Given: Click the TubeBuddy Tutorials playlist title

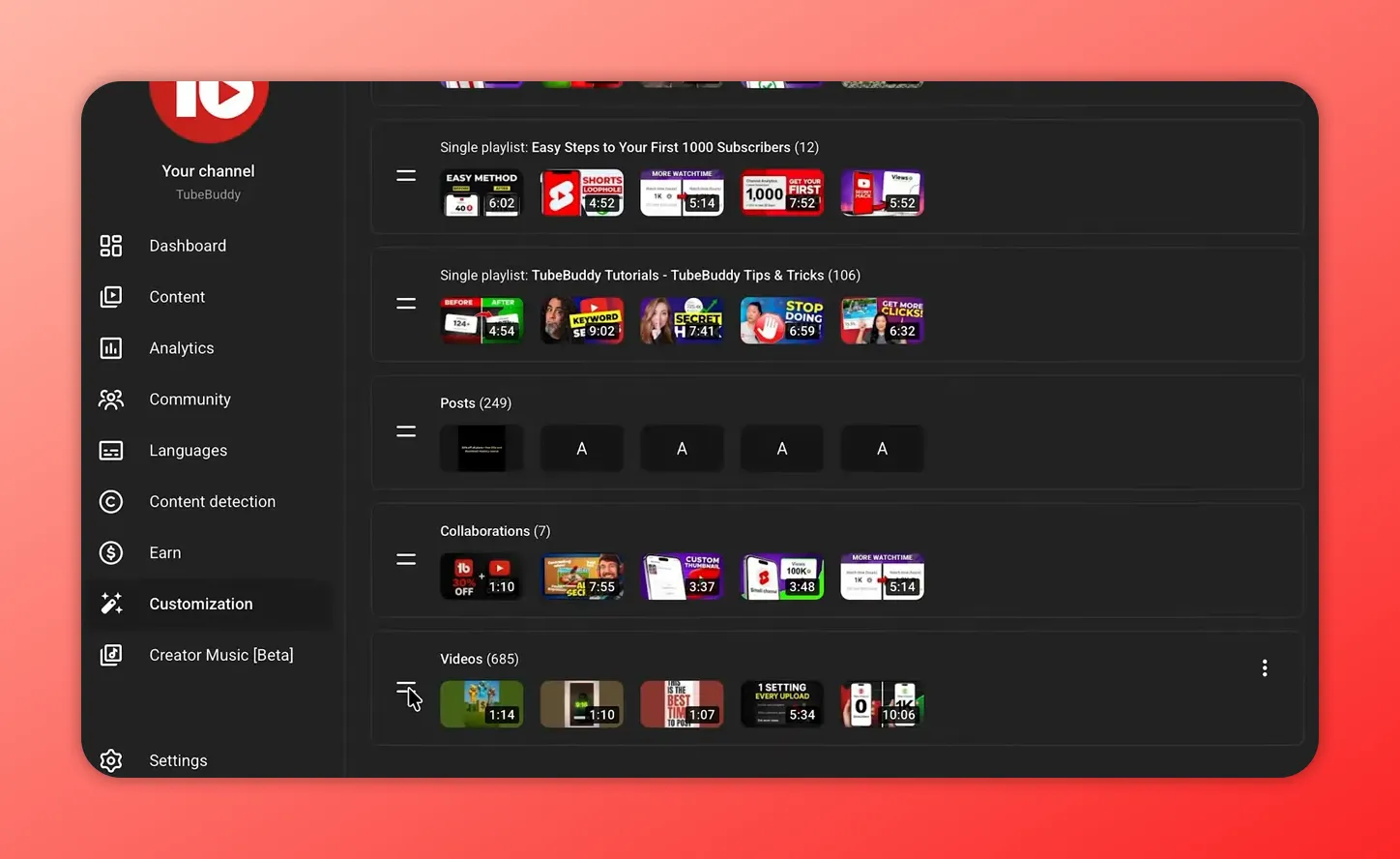Looking at the screenshot, I should (678, 275).
